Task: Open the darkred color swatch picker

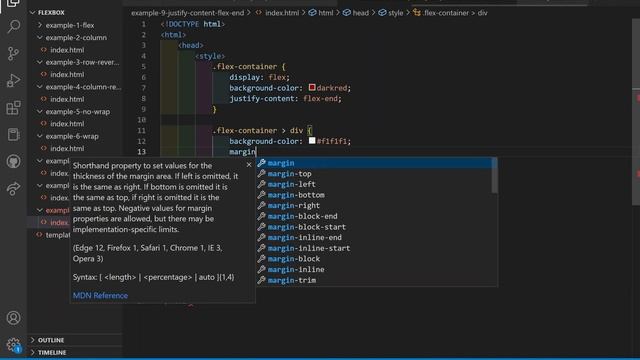Action: pyautogui.click(x=312, y=87)
